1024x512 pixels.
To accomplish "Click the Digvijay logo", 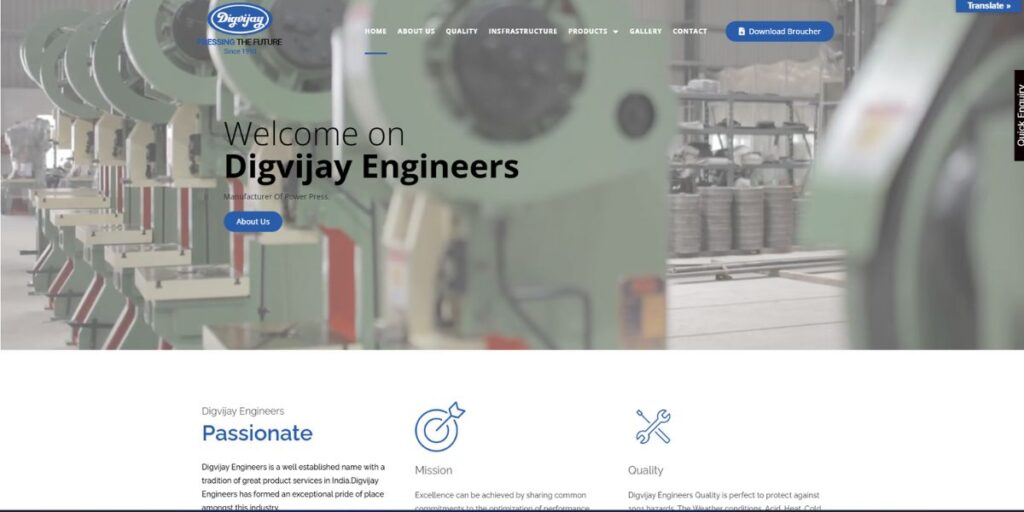I will [x=239, y=20].
